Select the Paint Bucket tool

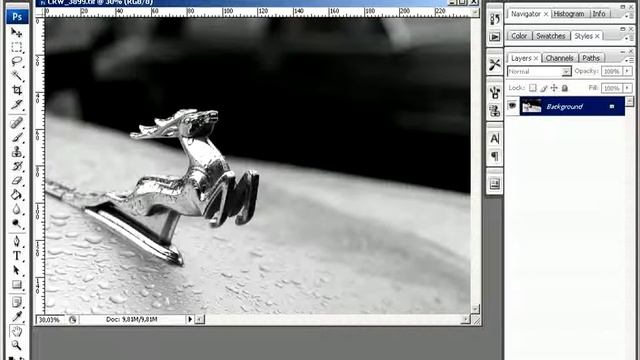click(16, 195)
